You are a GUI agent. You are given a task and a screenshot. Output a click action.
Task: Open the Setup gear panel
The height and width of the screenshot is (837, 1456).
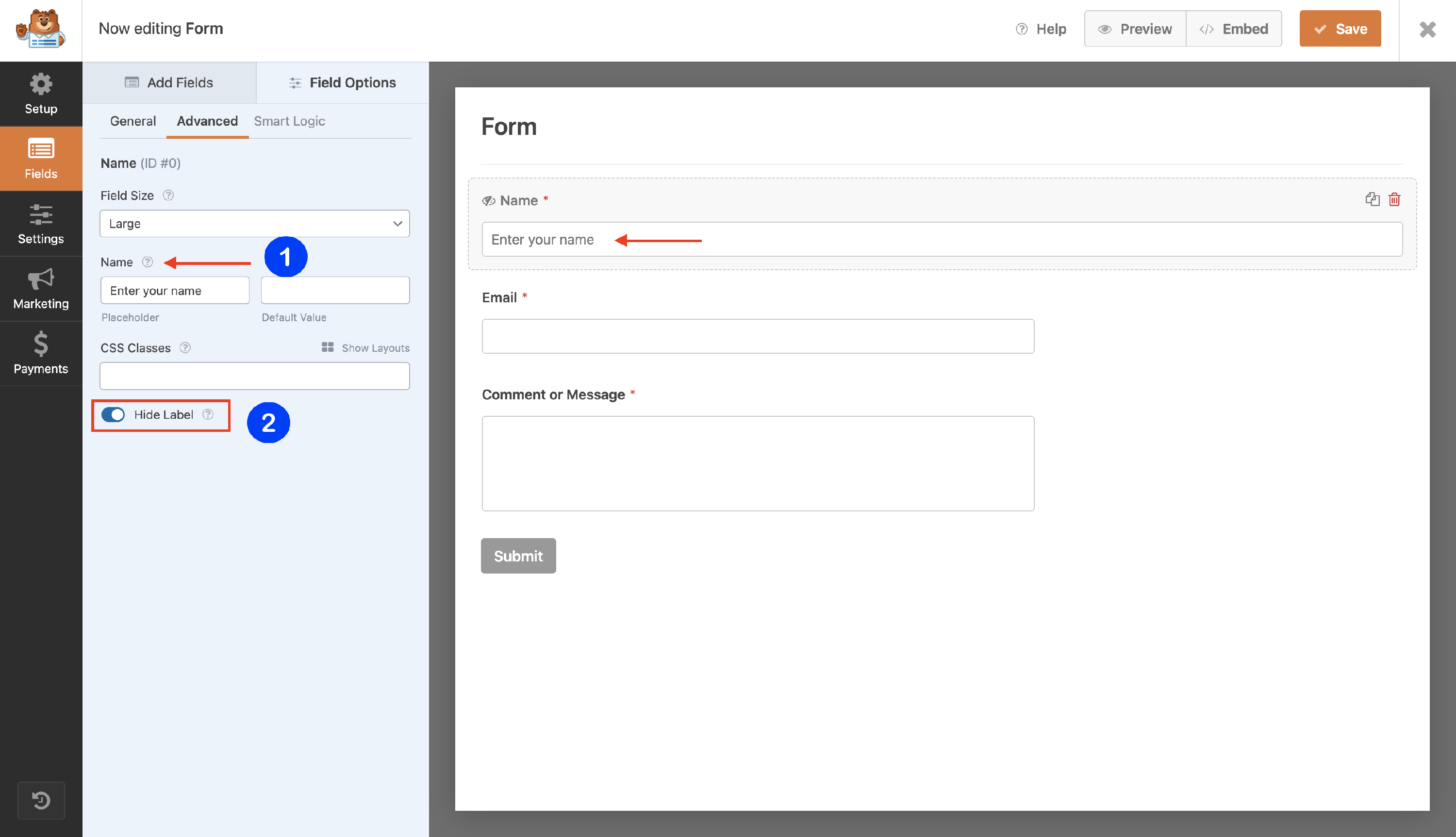point(41,94)
